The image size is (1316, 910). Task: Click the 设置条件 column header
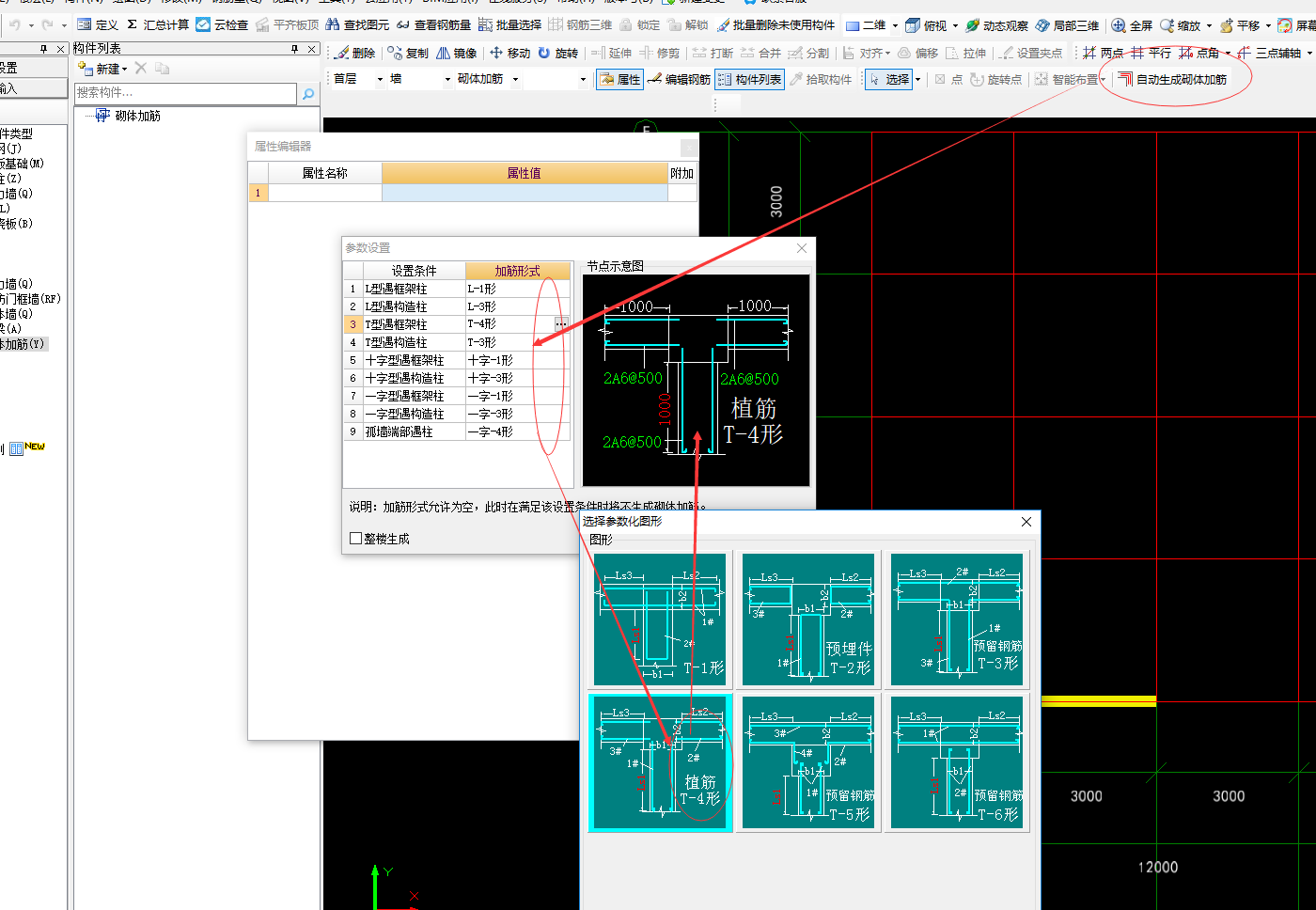[x=414, y=271]
